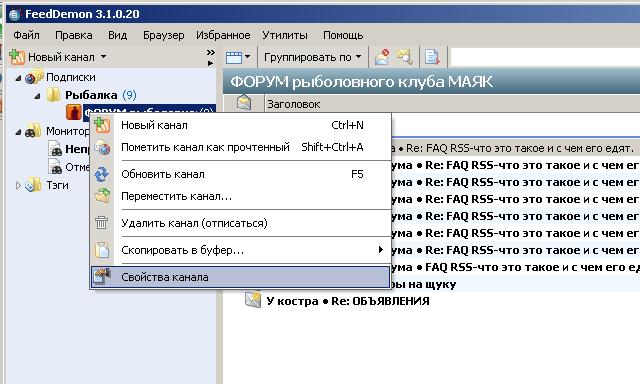The image size is (640, 384).
Task: Select the Отме watch item in tree
Action: pyautogui.click(x=77, y=167)
